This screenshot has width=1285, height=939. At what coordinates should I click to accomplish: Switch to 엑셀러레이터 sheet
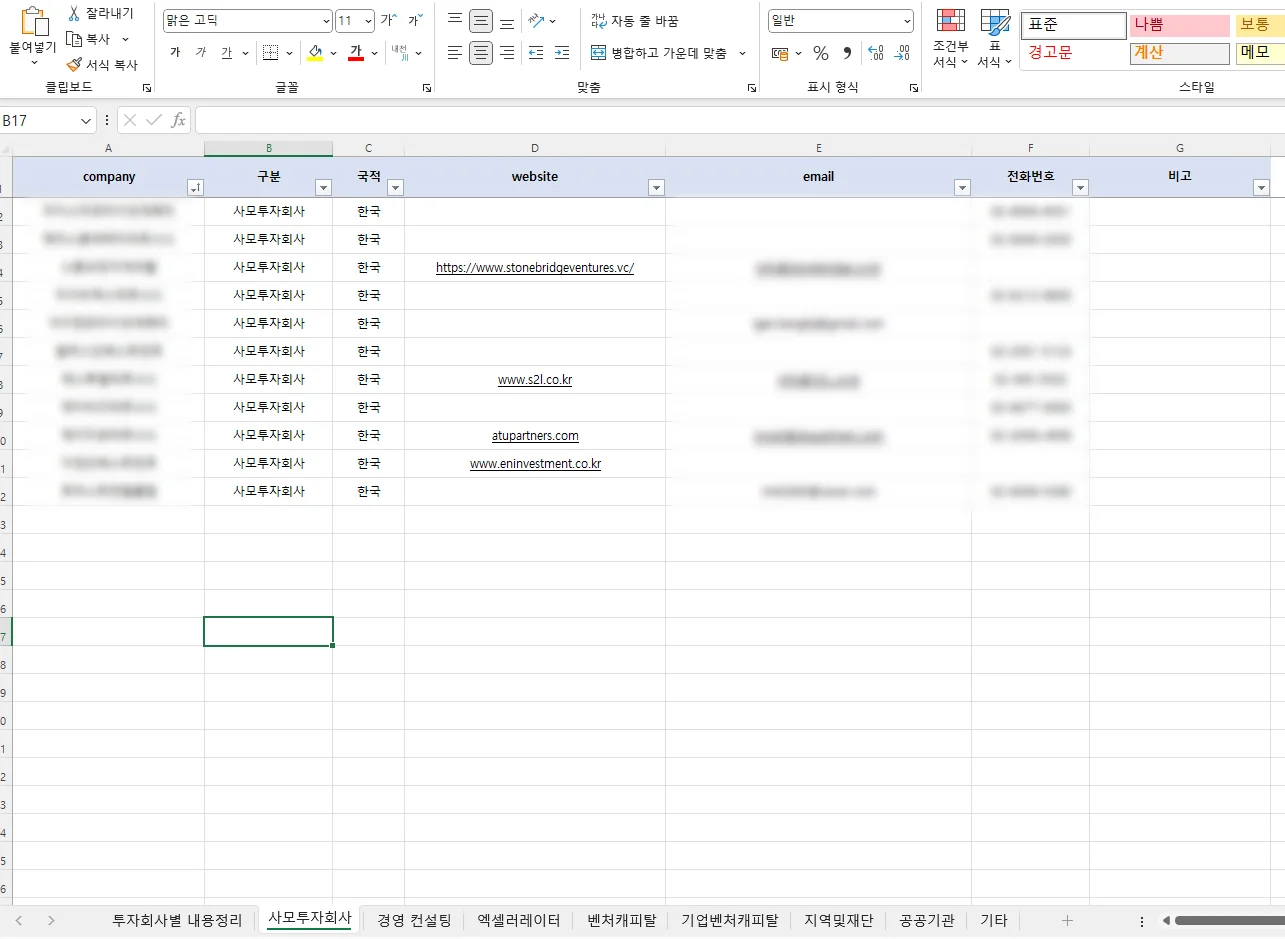pyautogui.click(x=518, y=920)
